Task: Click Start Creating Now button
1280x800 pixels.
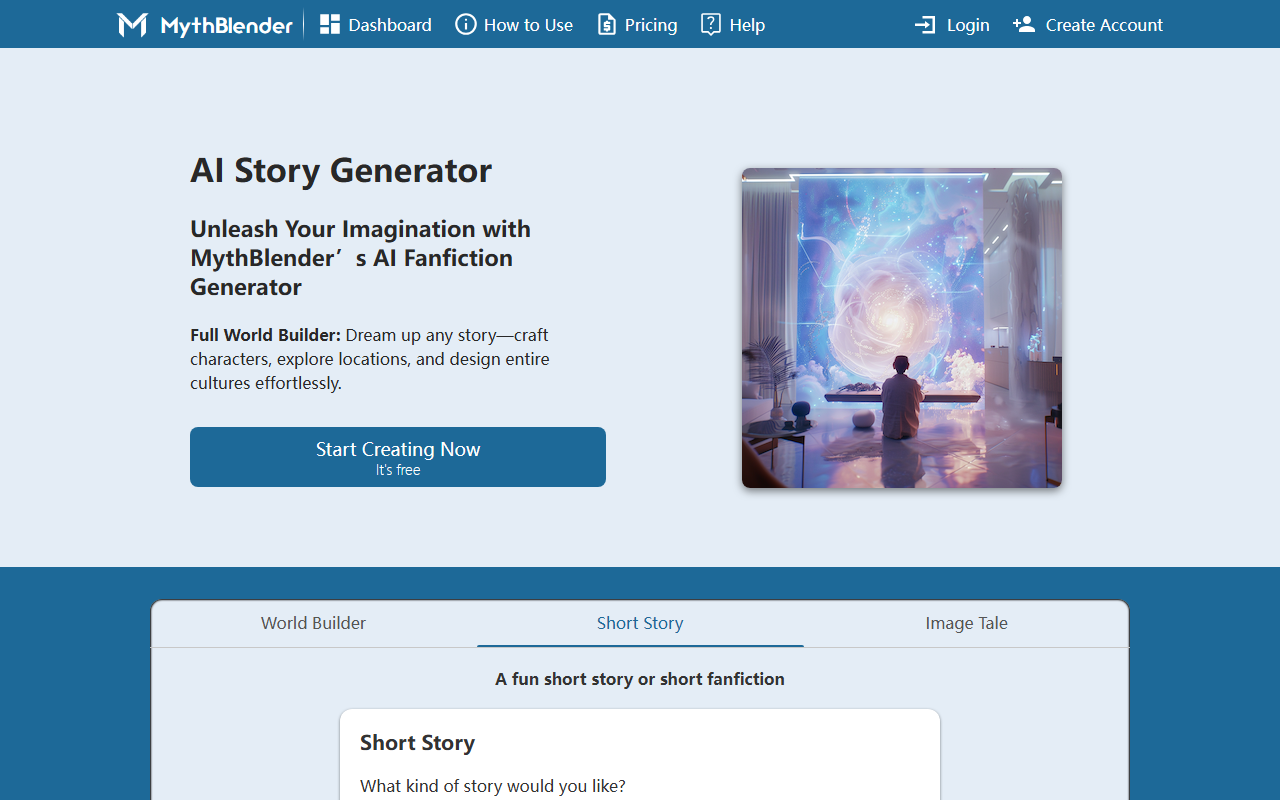Action: pos(398,457)
